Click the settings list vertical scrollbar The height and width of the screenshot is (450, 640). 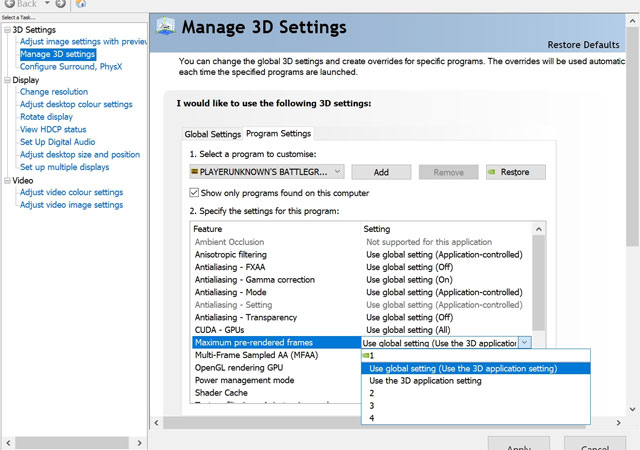click(540, 280)
